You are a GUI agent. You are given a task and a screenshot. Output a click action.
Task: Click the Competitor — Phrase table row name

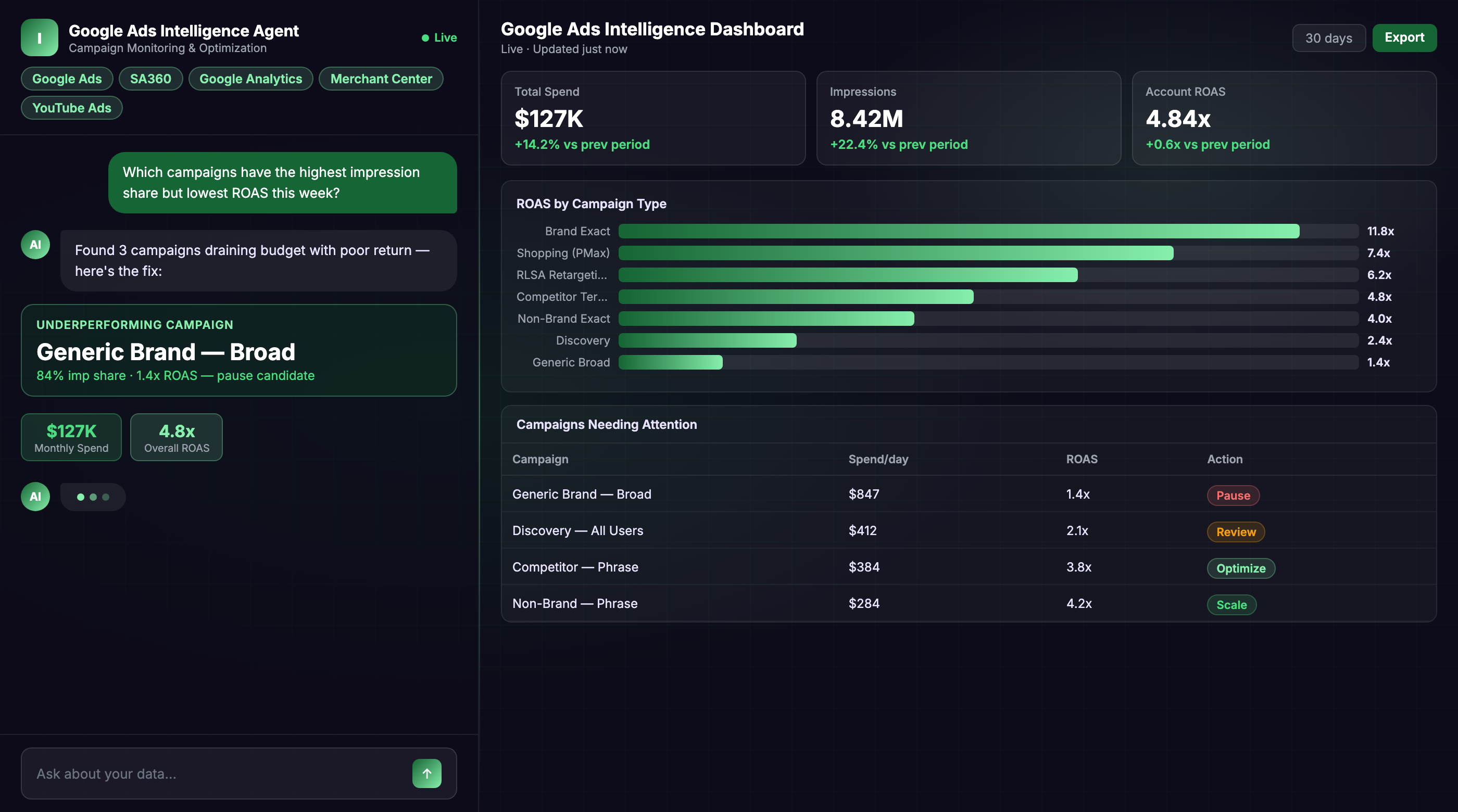(x=575, y=567)
